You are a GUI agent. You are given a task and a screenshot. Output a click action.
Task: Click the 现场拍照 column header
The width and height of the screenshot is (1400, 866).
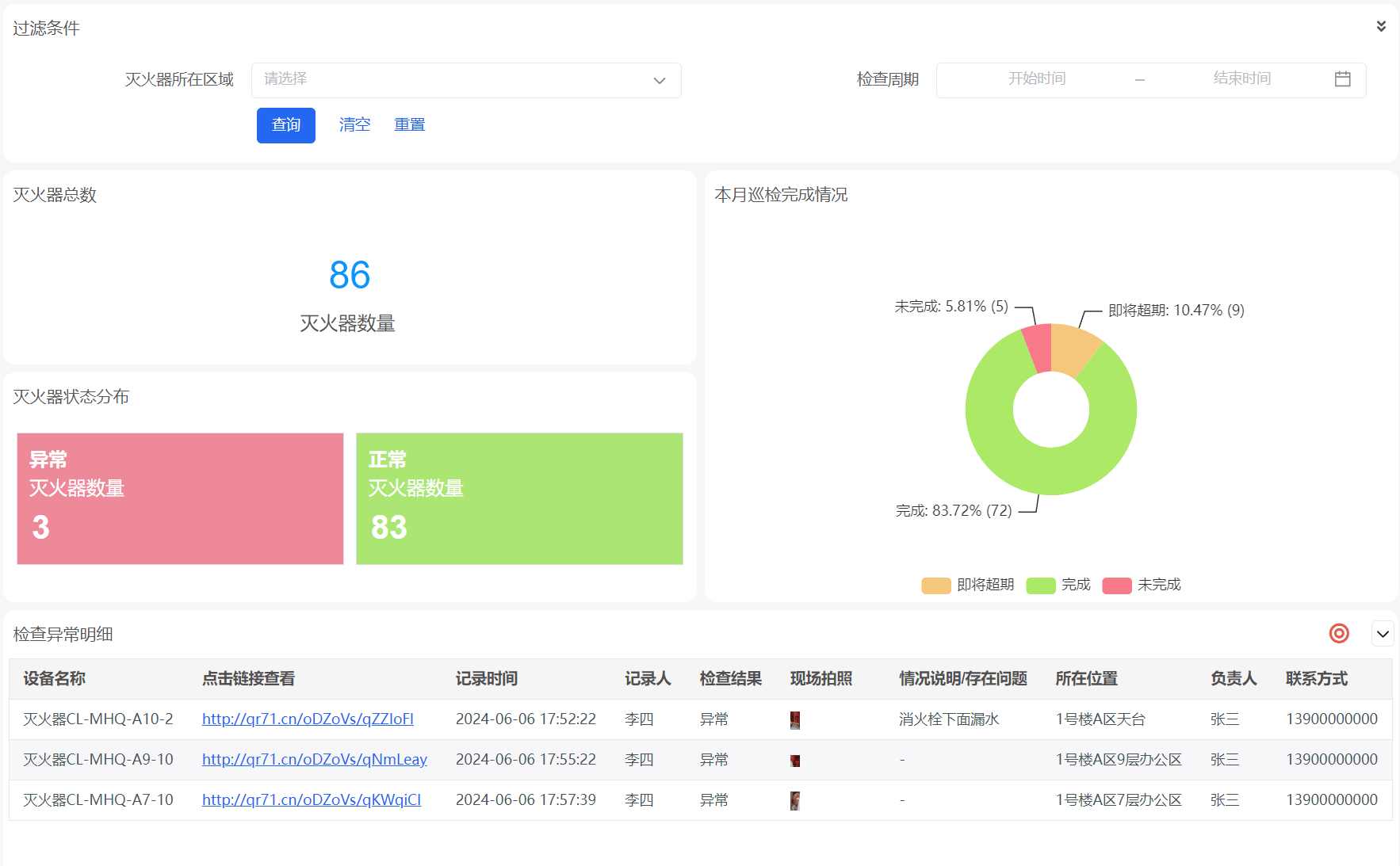click(821, 678)
